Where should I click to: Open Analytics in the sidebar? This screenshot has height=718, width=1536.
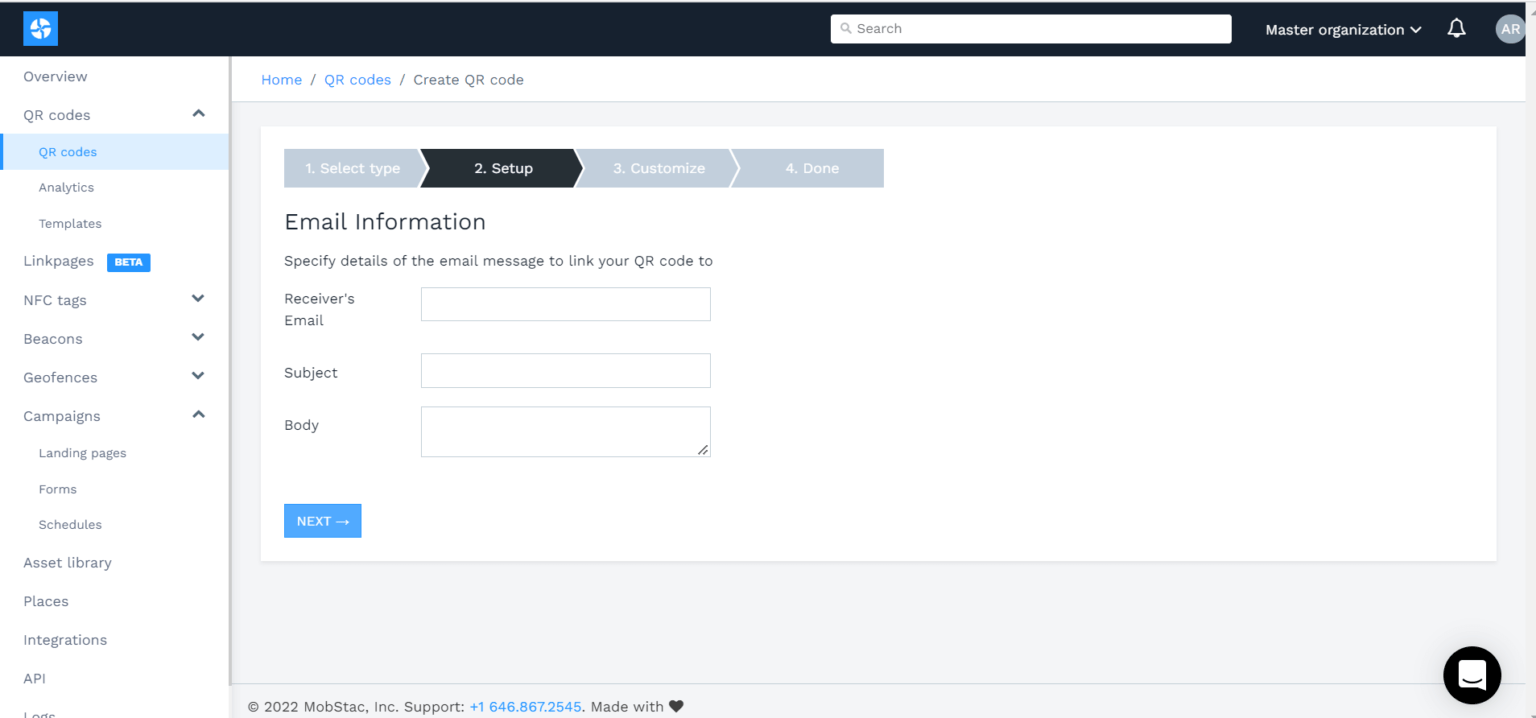coord(66,187)
